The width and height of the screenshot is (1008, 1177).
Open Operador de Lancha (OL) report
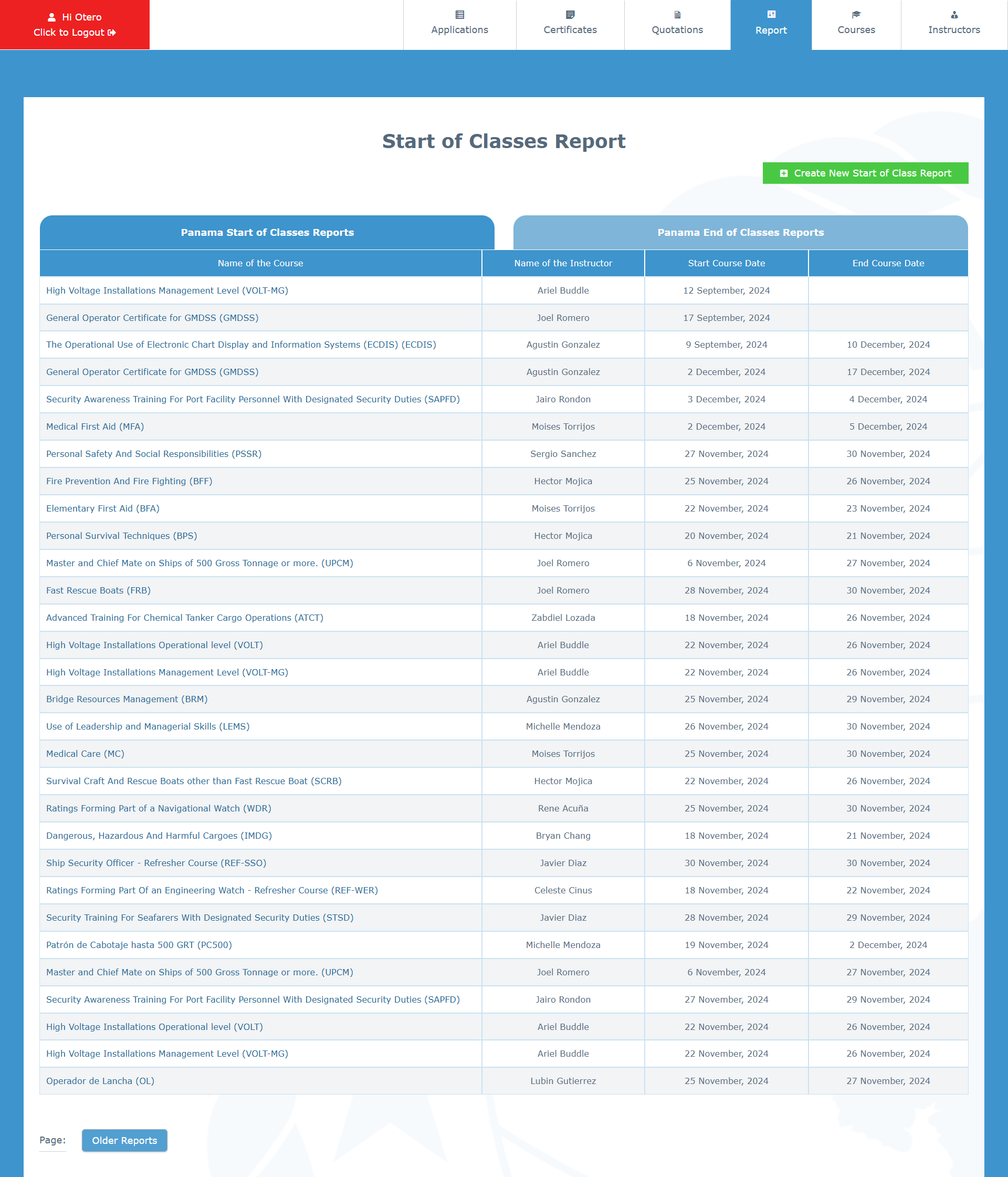[x=100, y=1081]
